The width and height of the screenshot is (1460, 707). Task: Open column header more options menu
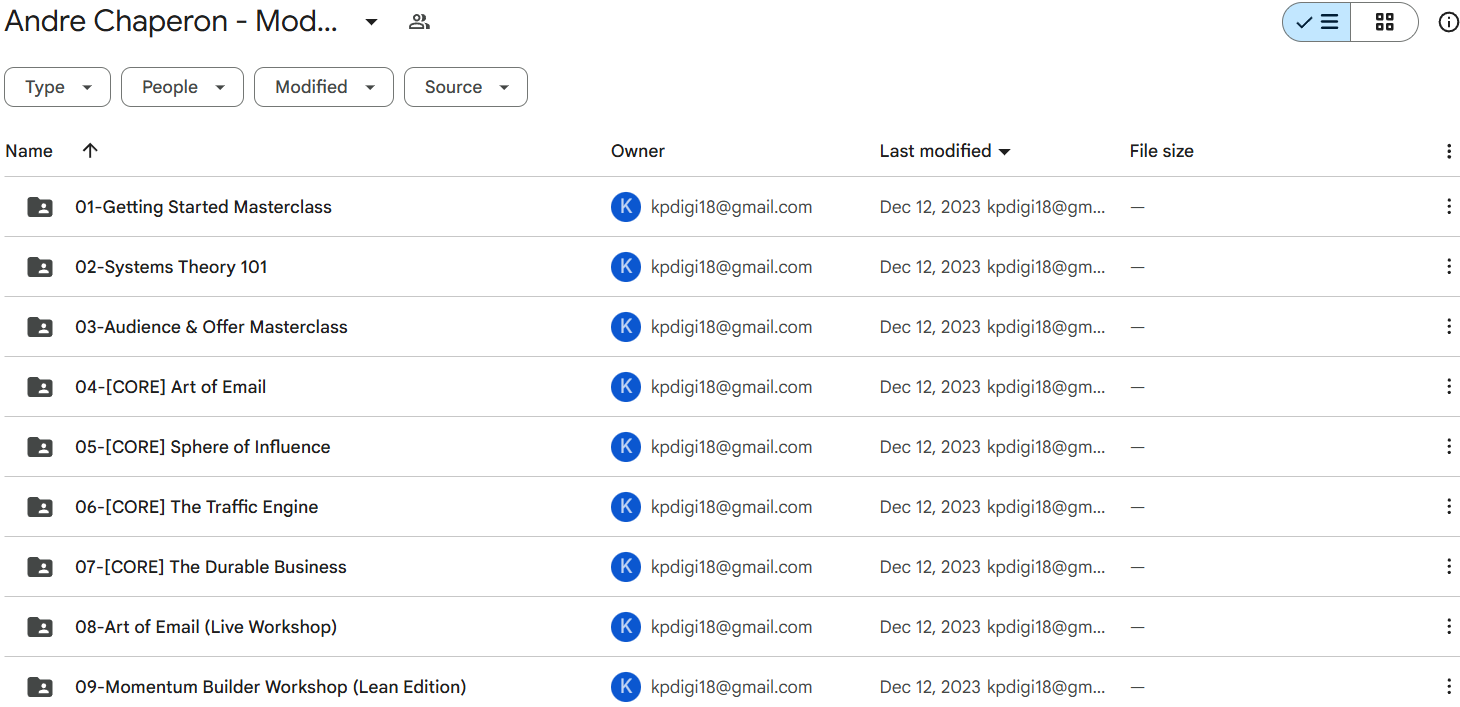tap(1449, 151)
